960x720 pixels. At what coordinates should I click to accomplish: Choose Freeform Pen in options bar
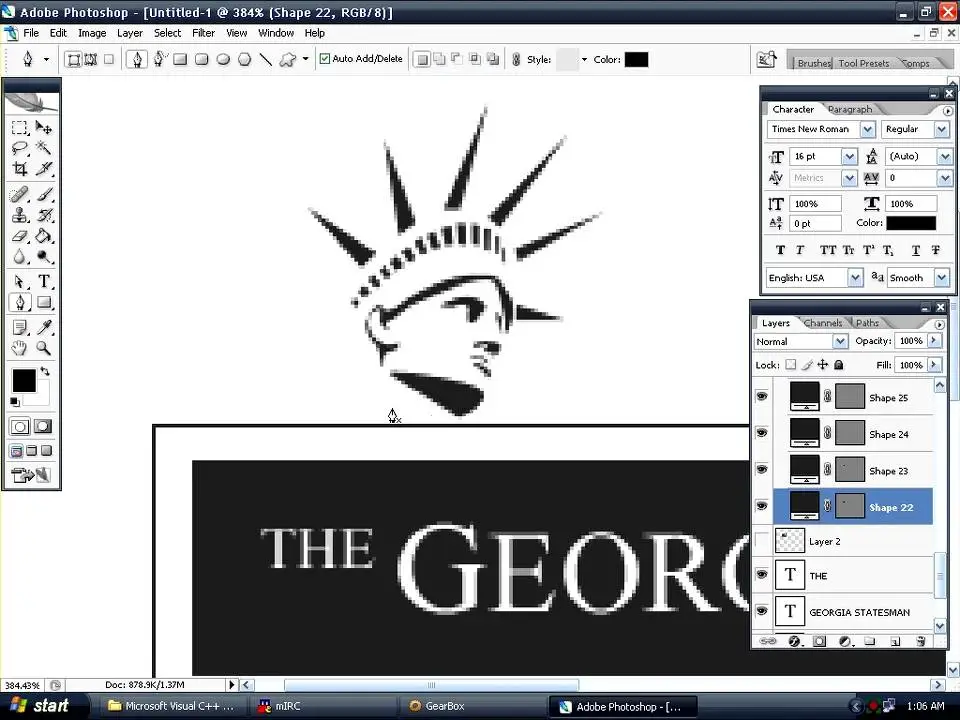point(160,59)
